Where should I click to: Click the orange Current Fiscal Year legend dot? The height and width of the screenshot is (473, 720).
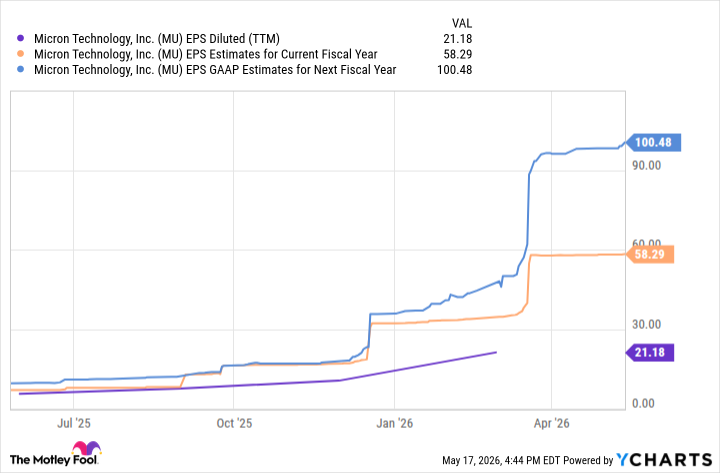click(20, 54)
